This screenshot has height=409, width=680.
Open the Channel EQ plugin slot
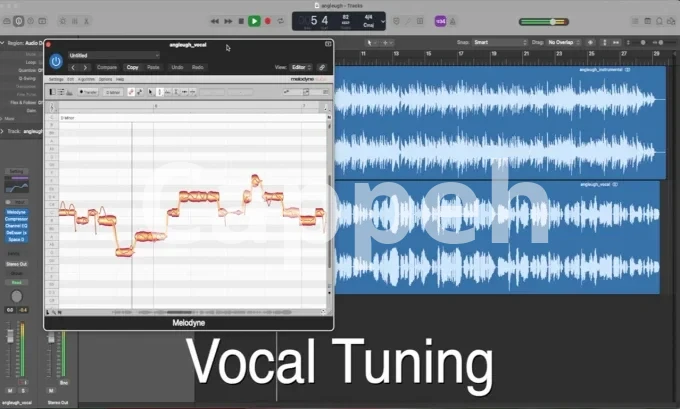click(17, 226)
